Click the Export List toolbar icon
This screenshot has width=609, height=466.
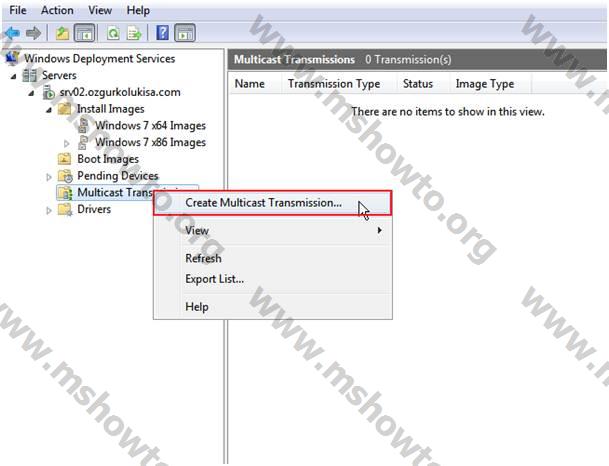134,33
